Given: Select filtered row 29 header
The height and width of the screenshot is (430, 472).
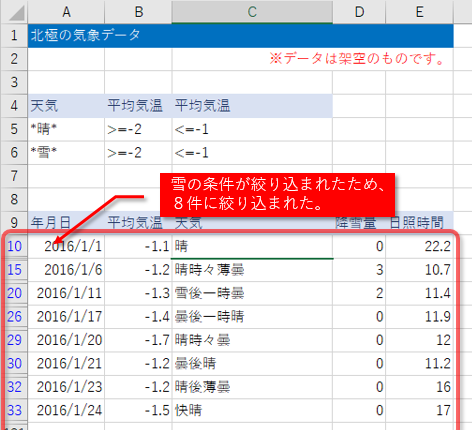Looking at the screenshot, I should [14, 340].
